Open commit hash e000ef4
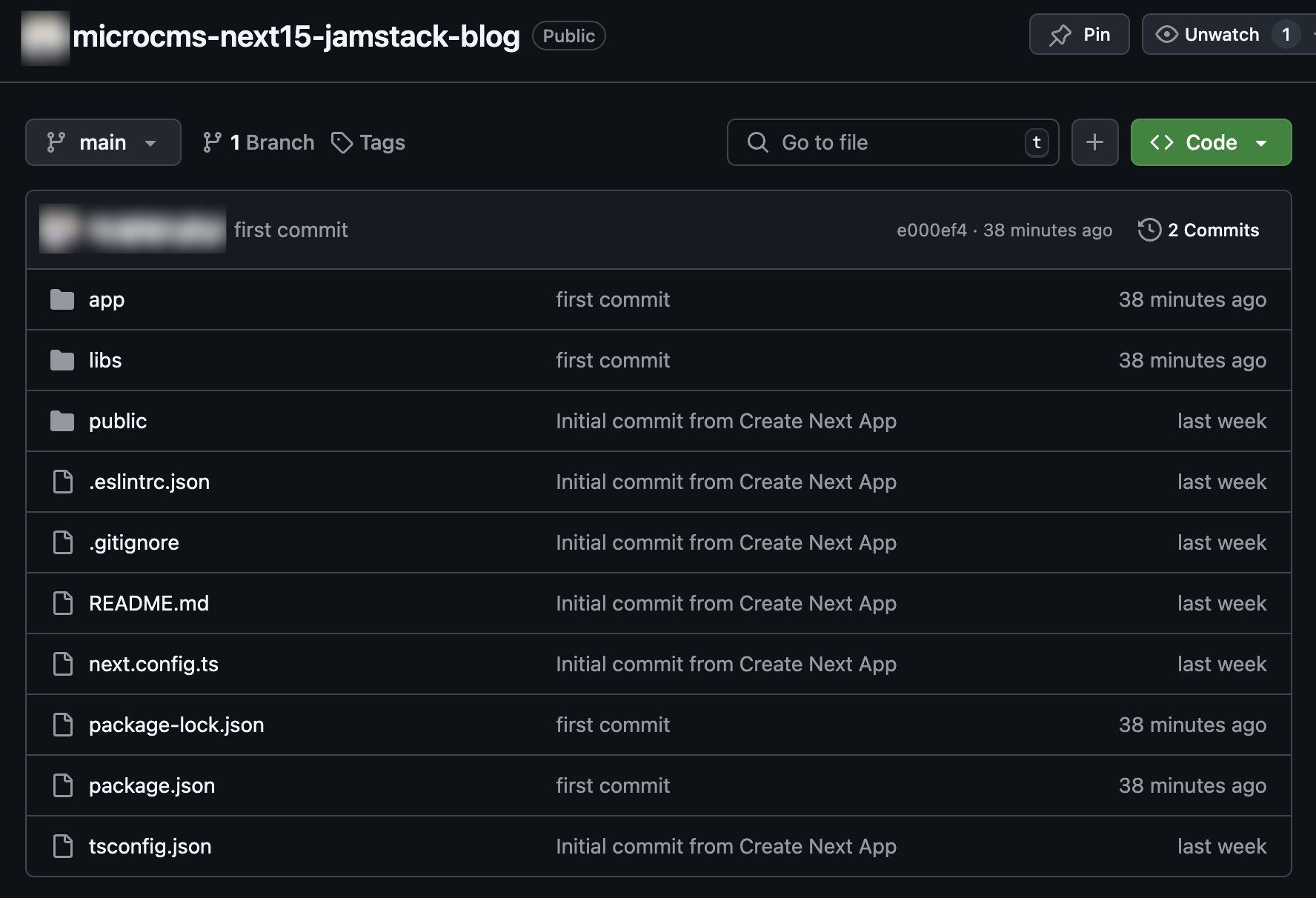Viewport: 1316px width, 898px height. pyautogui.click(x=931, y=230)
